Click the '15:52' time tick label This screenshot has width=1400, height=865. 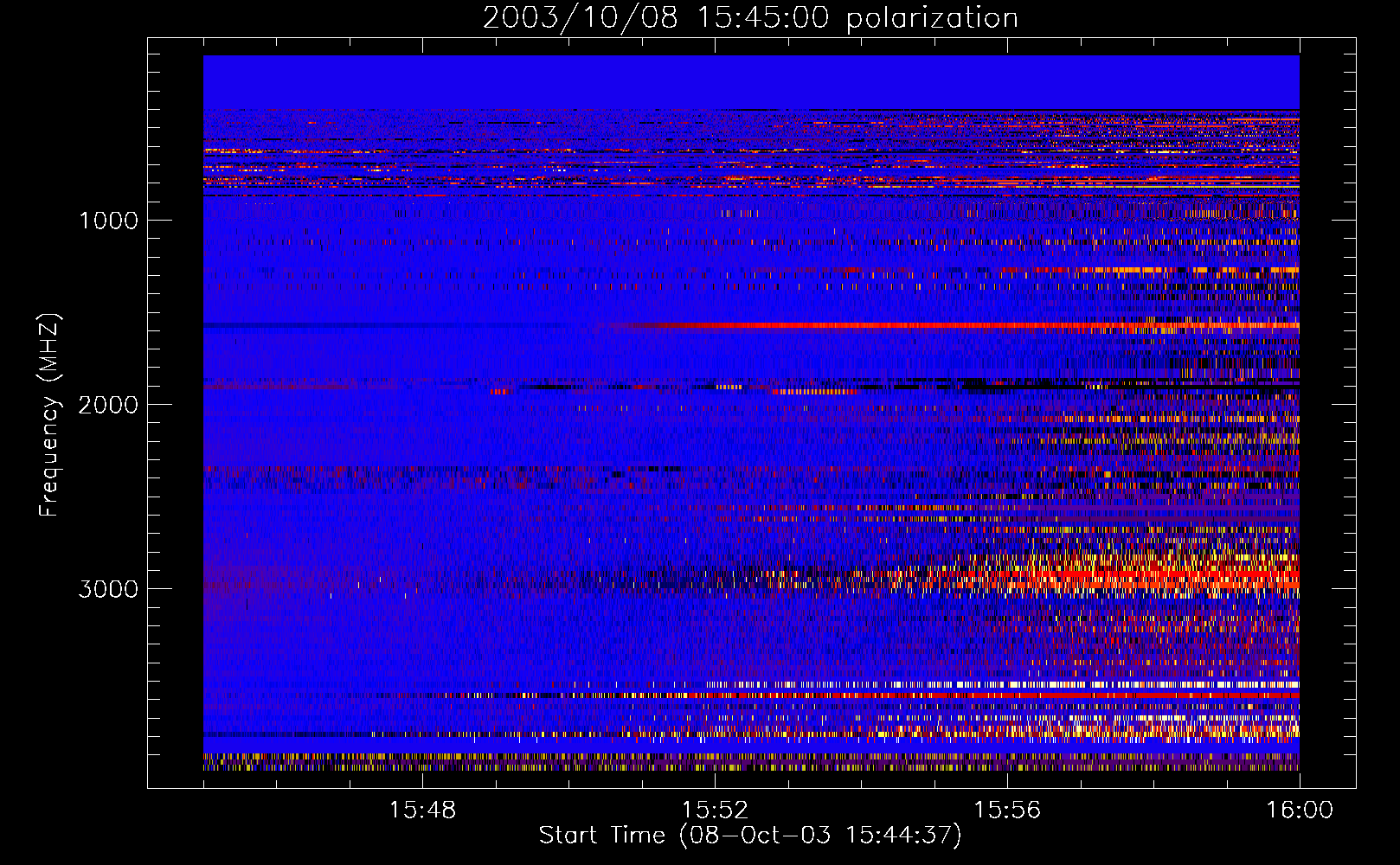[715, 811]
